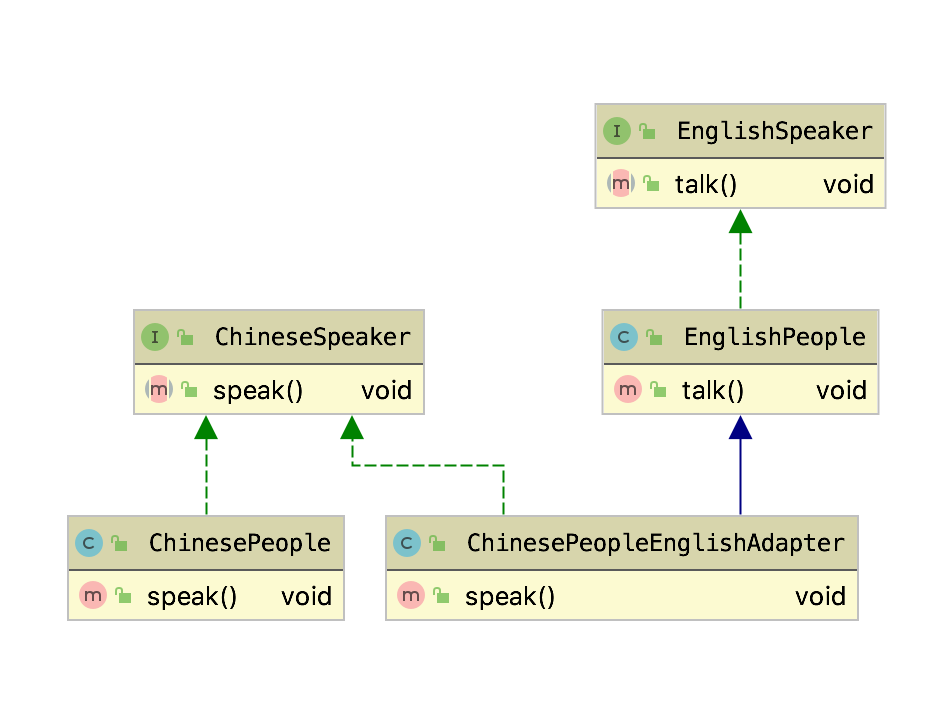948x708 pixels.
Task: Click the talk() method row in EnglishPeople
Action: point(740,390)
